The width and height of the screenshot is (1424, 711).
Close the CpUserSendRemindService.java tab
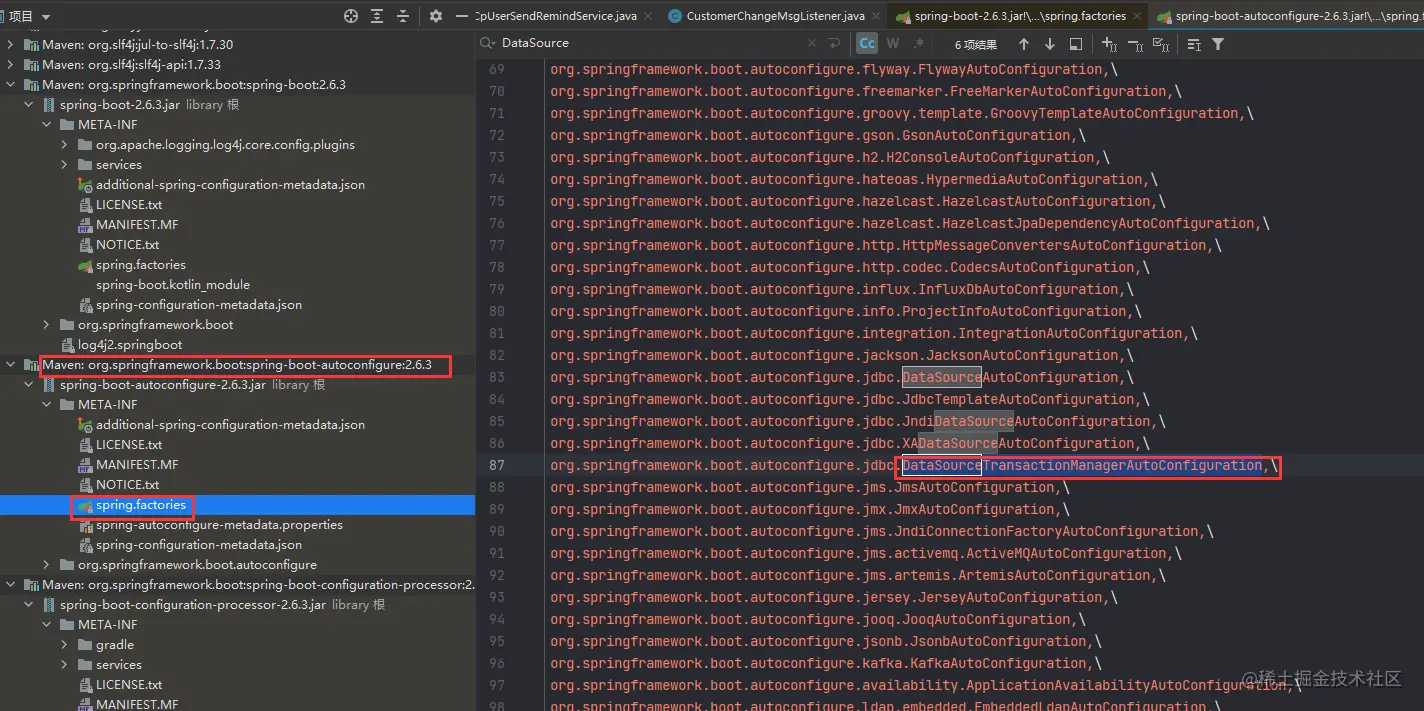click(648, 16)
